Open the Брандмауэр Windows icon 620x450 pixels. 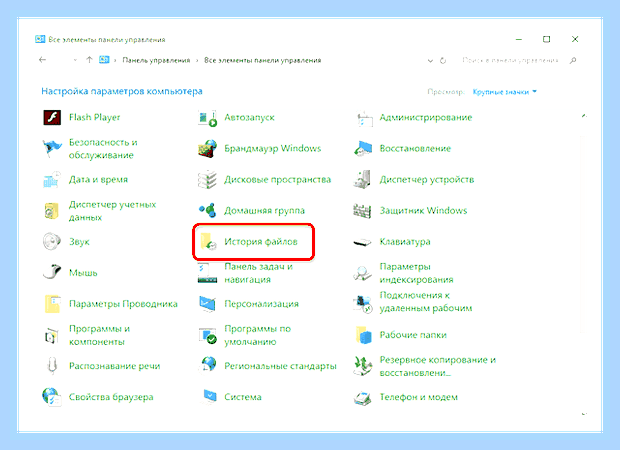click(x=208, y=149)
